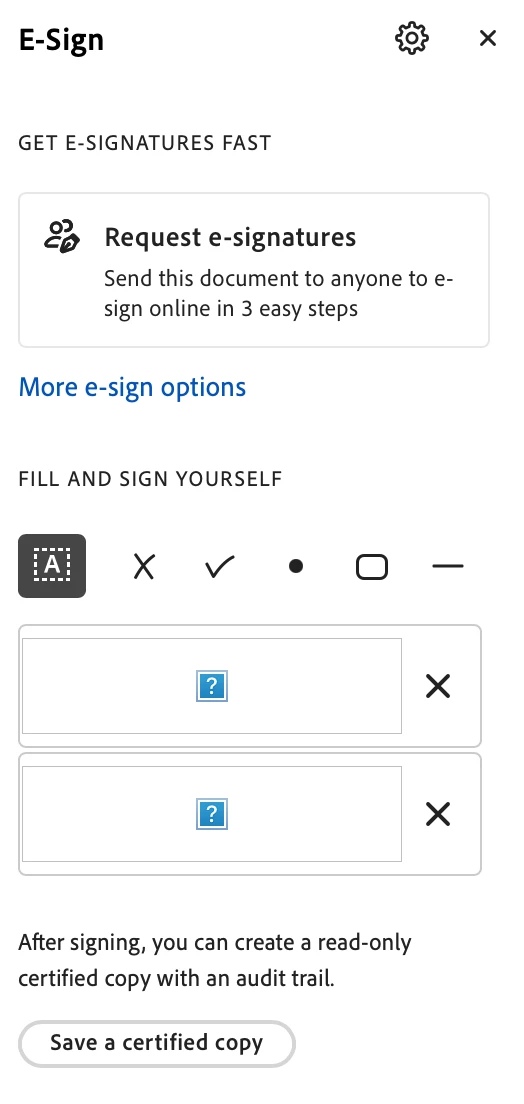This screenshot has height=1104, width=524.
Task: Open E-Sign settings gear icon
Action: coord(411,38)
